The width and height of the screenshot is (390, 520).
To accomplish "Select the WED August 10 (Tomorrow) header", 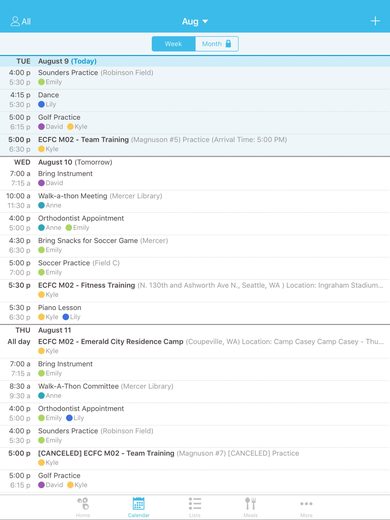I will (195, 162).
